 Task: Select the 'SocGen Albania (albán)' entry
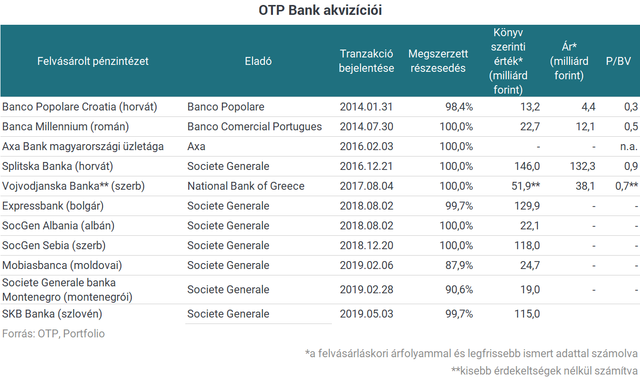[58, 226]
